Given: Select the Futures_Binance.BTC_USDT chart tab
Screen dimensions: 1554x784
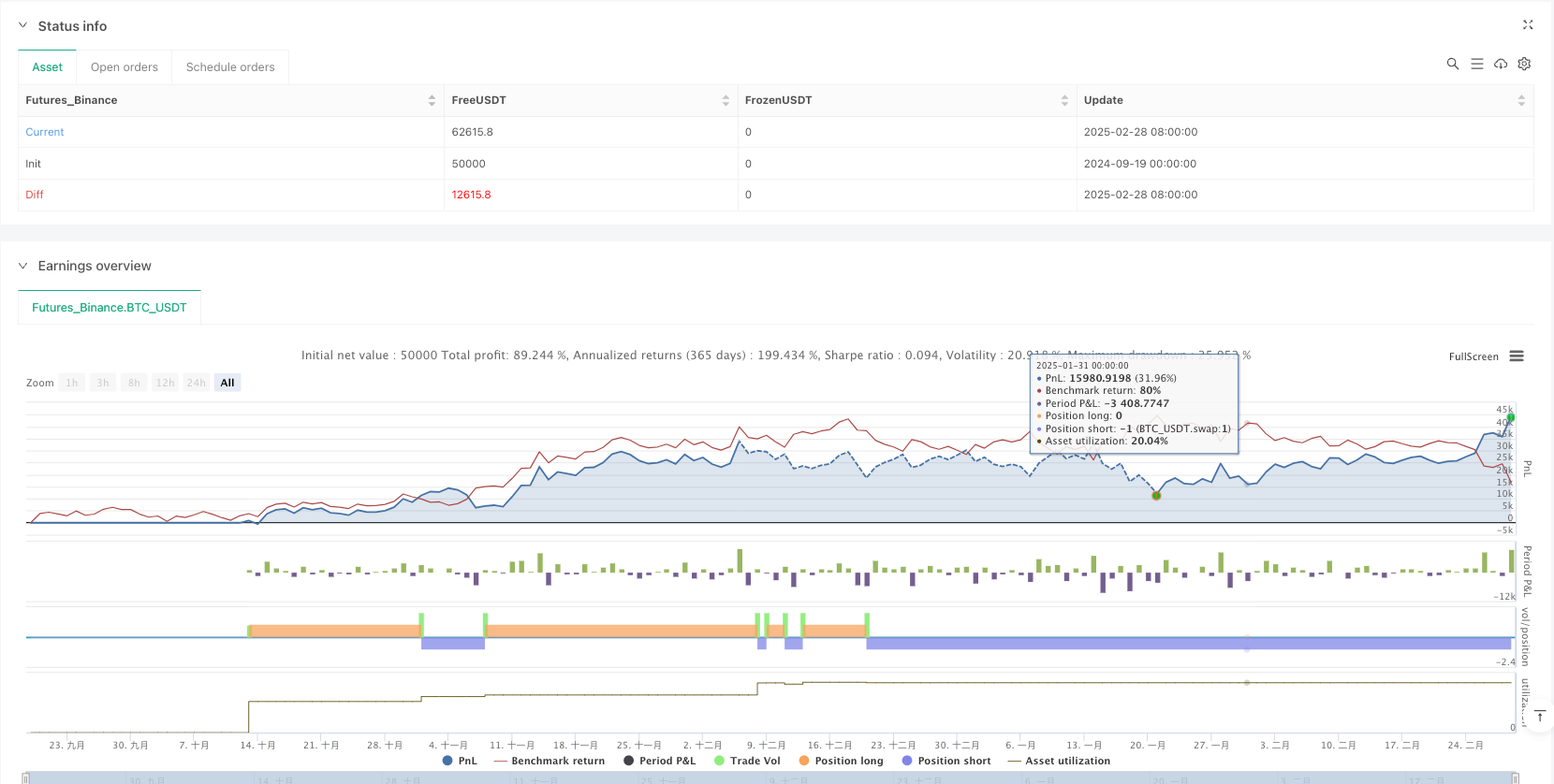Looking at the screenshot, I should point(110,307).
